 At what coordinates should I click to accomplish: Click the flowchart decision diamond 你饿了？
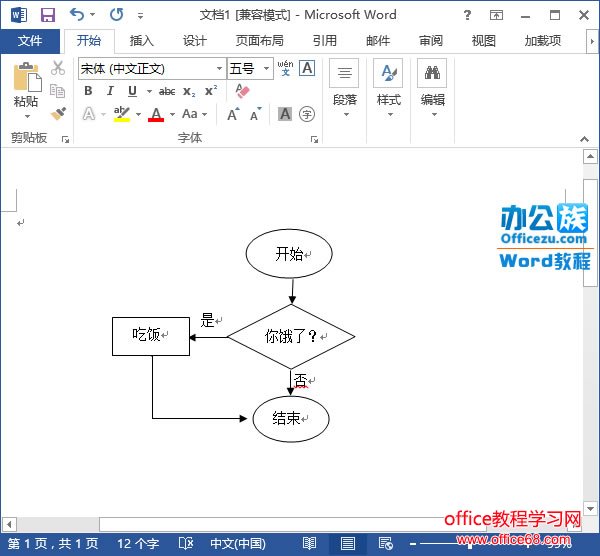point(291,337)
